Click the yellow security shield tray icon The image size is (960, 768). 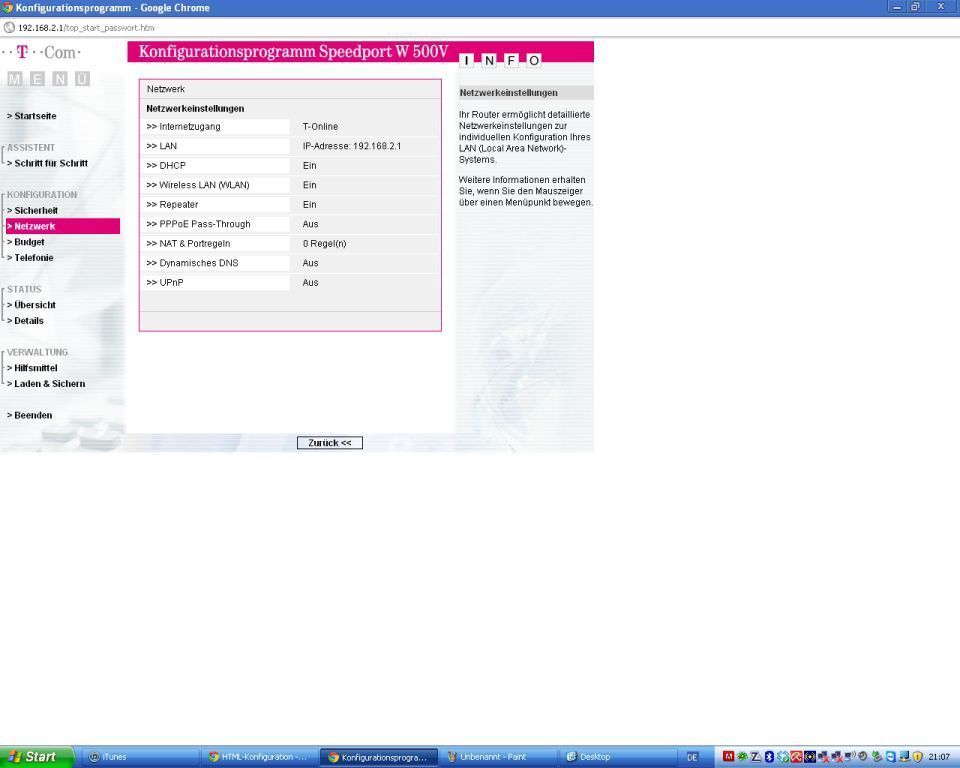click(x=917, y=756)
